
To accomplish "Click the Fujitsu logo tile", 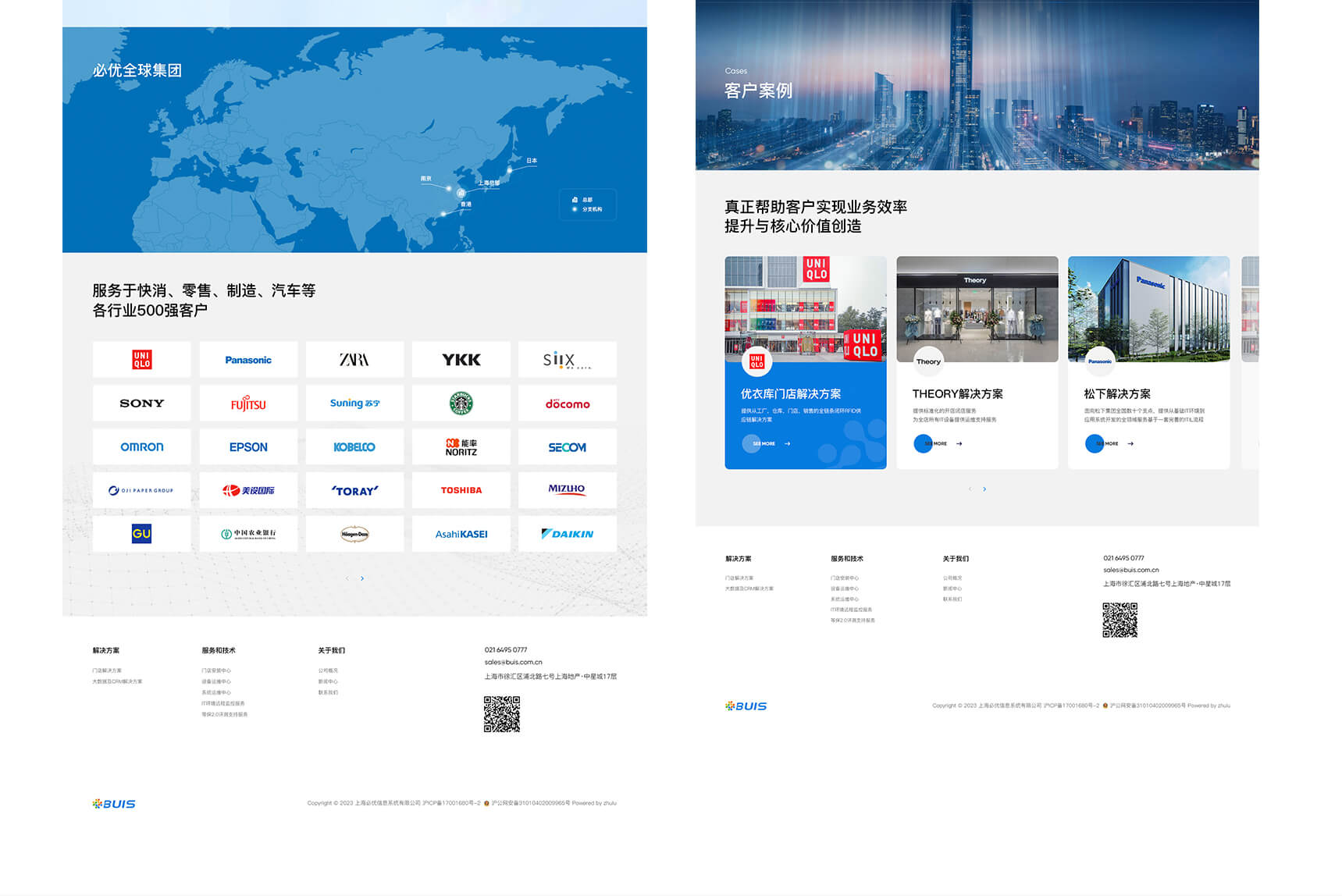I will [x=248, y=403].
